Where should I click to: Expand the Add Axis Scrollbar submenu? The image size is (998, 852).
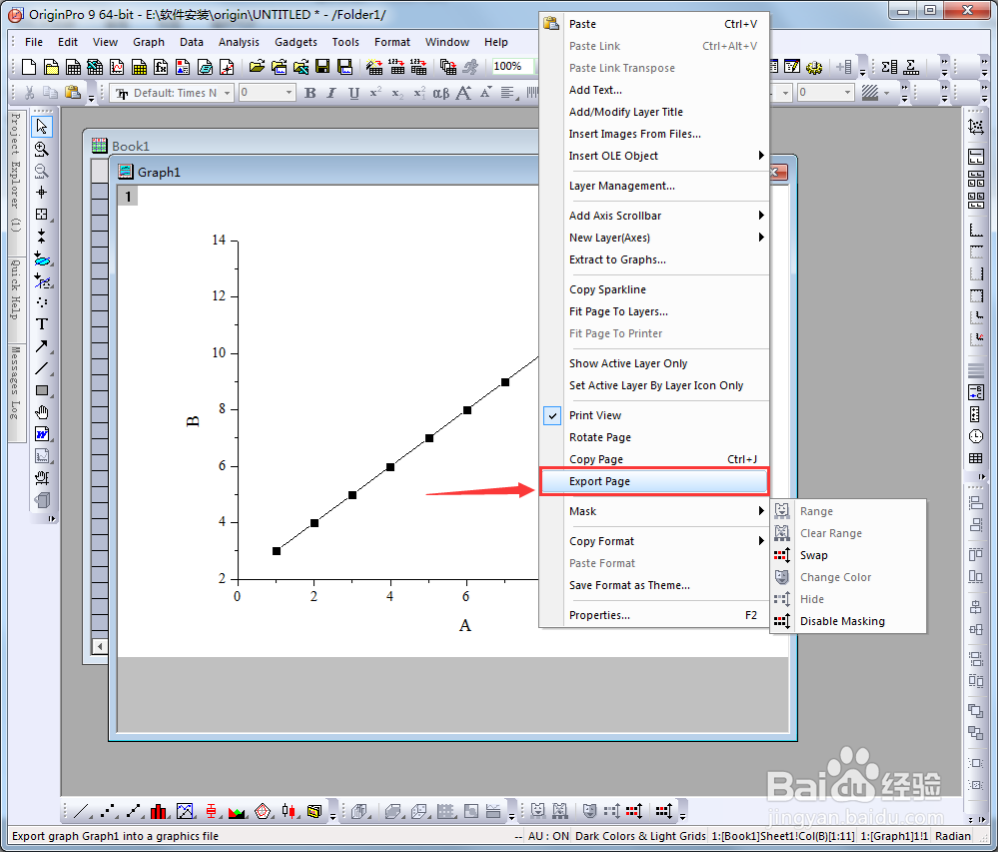pos(654,216)
